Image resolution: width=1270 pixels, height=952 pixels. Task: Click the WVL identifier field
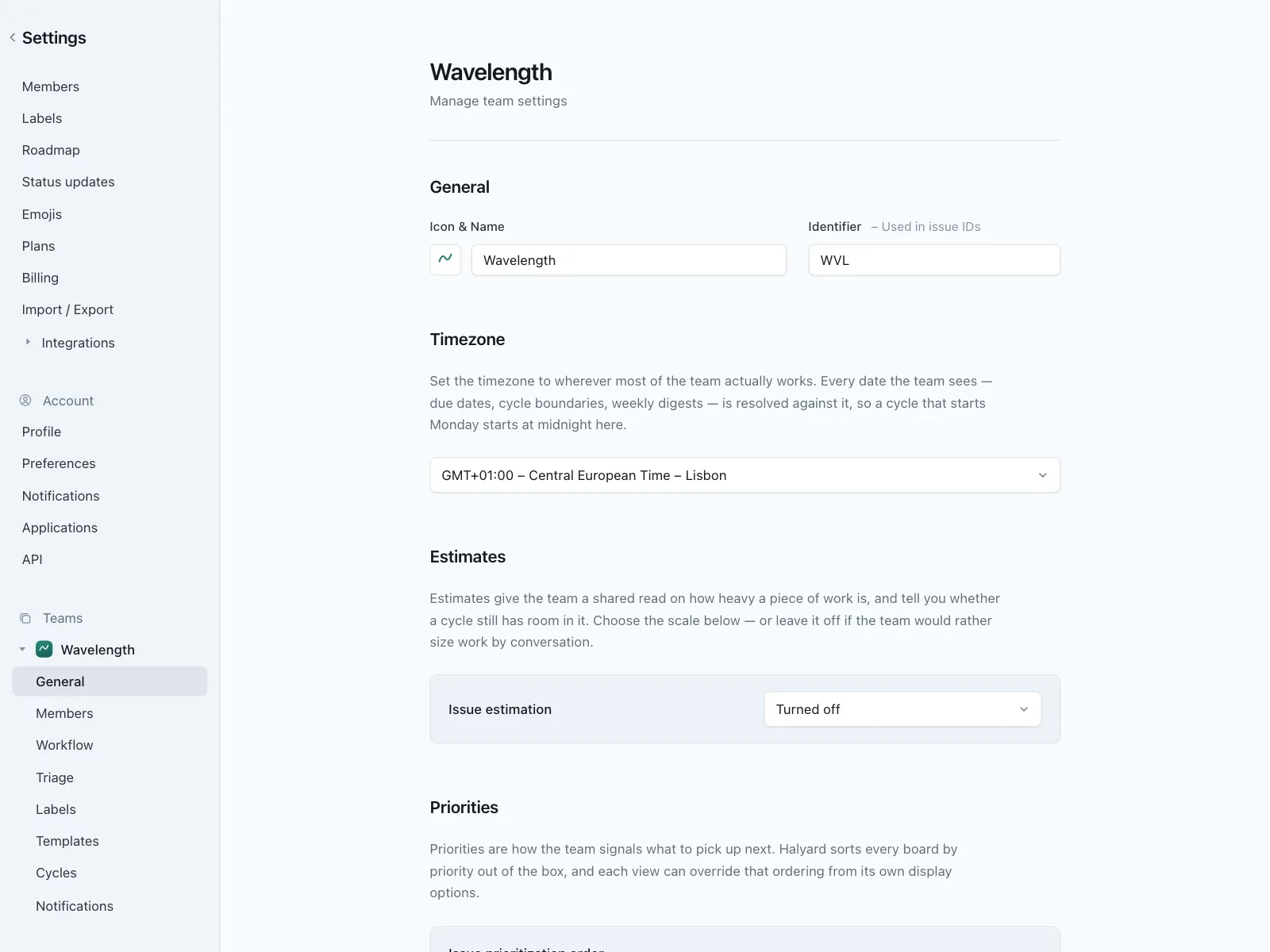click(934, 259)
